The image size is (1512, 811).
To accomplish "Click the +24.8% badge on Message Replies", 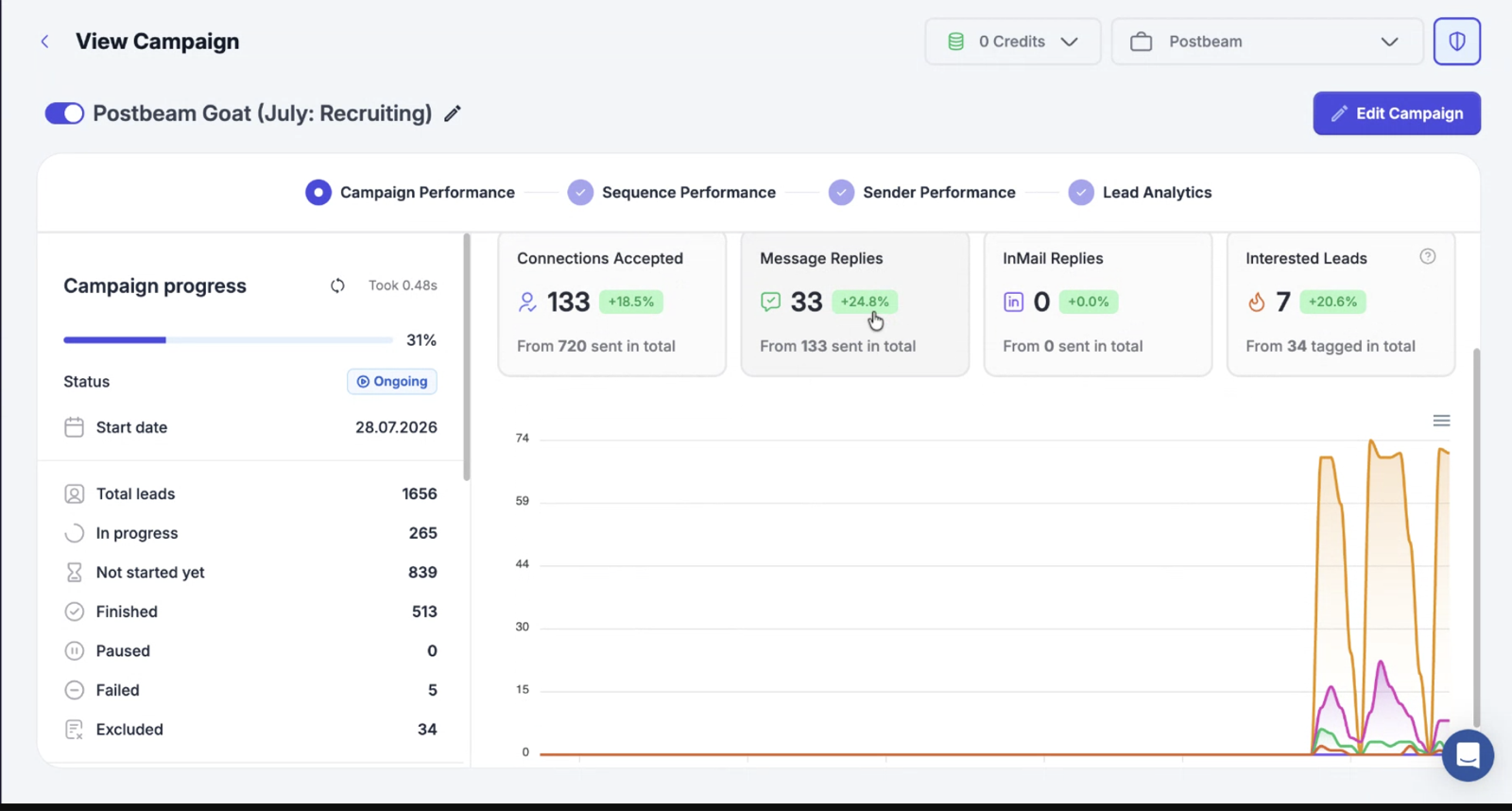I will (865, 302).
